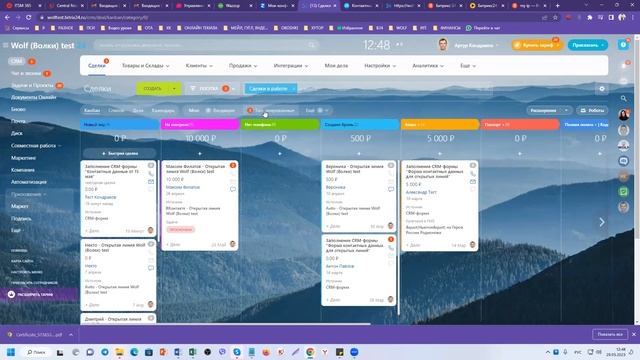Select the magenta kanban stage header
This screenshot has width=640, height=360.
tap(200, 124)
